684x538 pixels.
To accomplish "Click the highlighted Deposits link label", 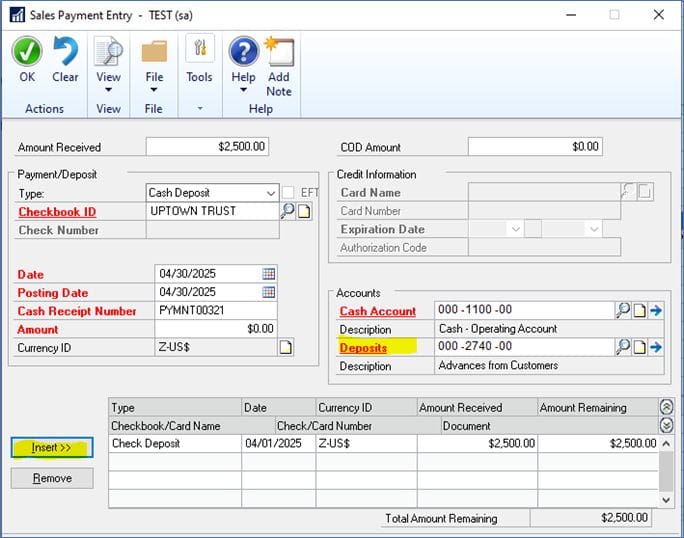I will pyautogui.click(x=363, y=348).
